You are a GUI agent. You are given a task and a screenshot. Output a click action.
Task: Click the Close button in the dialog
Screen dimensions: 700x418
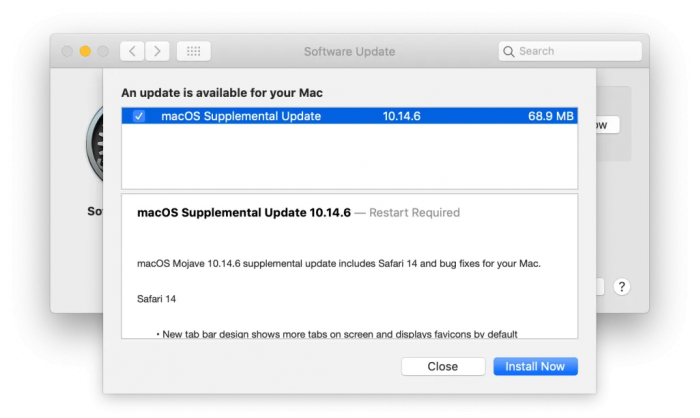click(442, 367)
